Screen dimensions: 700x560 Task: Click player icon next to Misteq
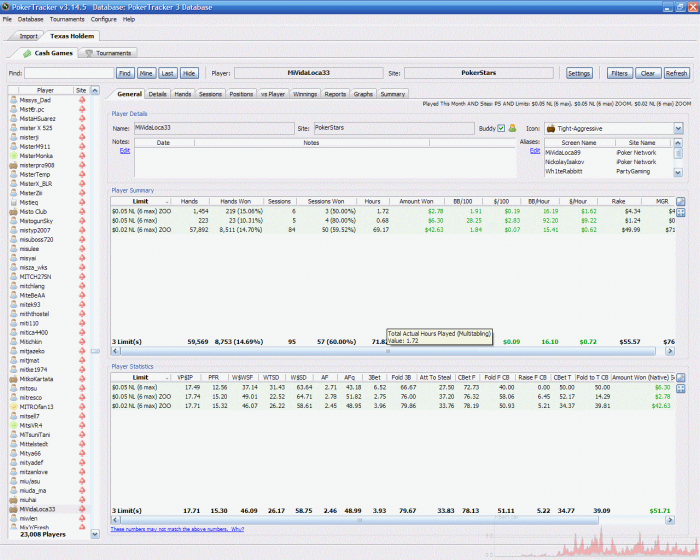14,202
